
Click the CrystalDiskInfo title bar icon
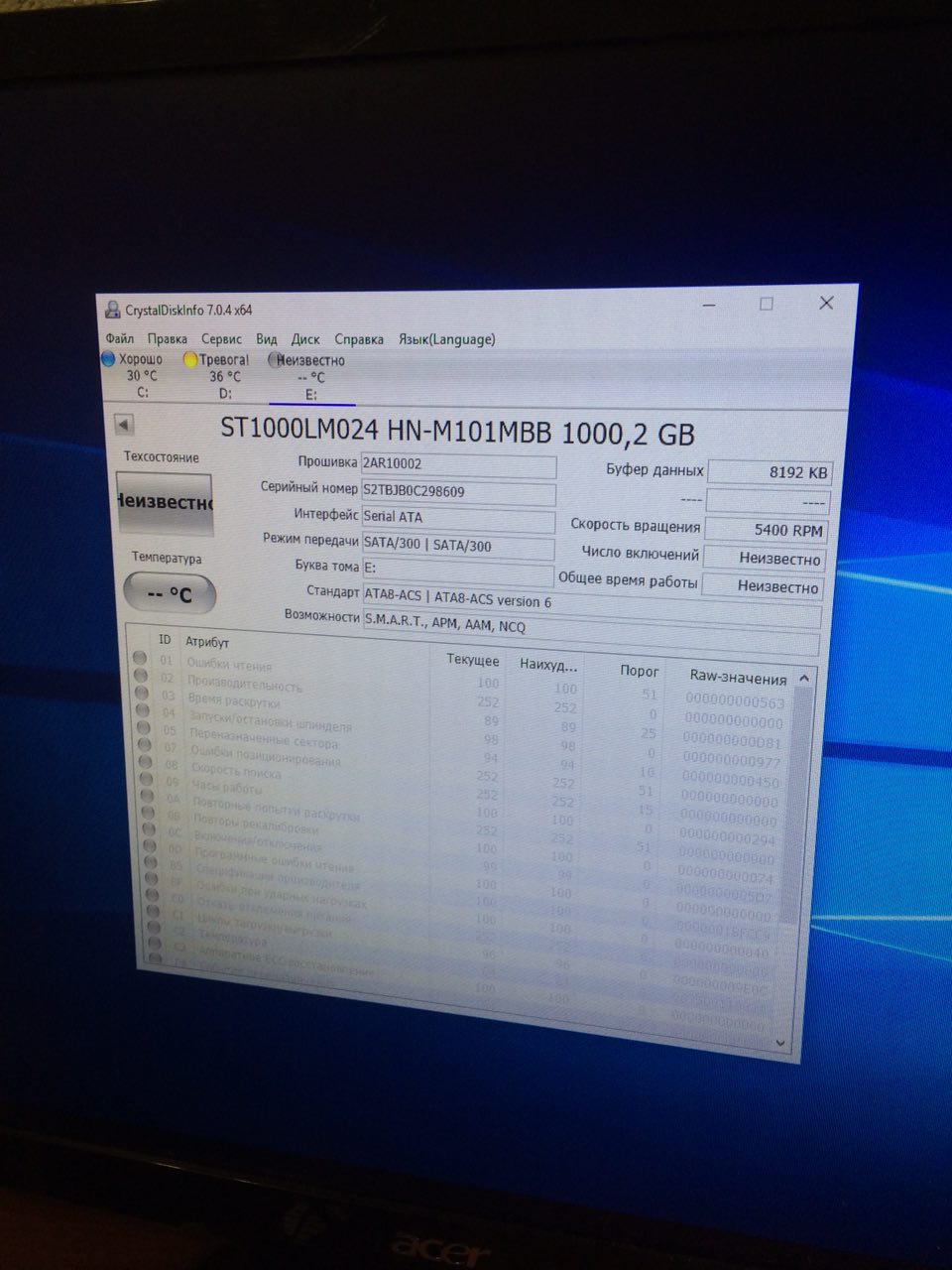point(113,310)
